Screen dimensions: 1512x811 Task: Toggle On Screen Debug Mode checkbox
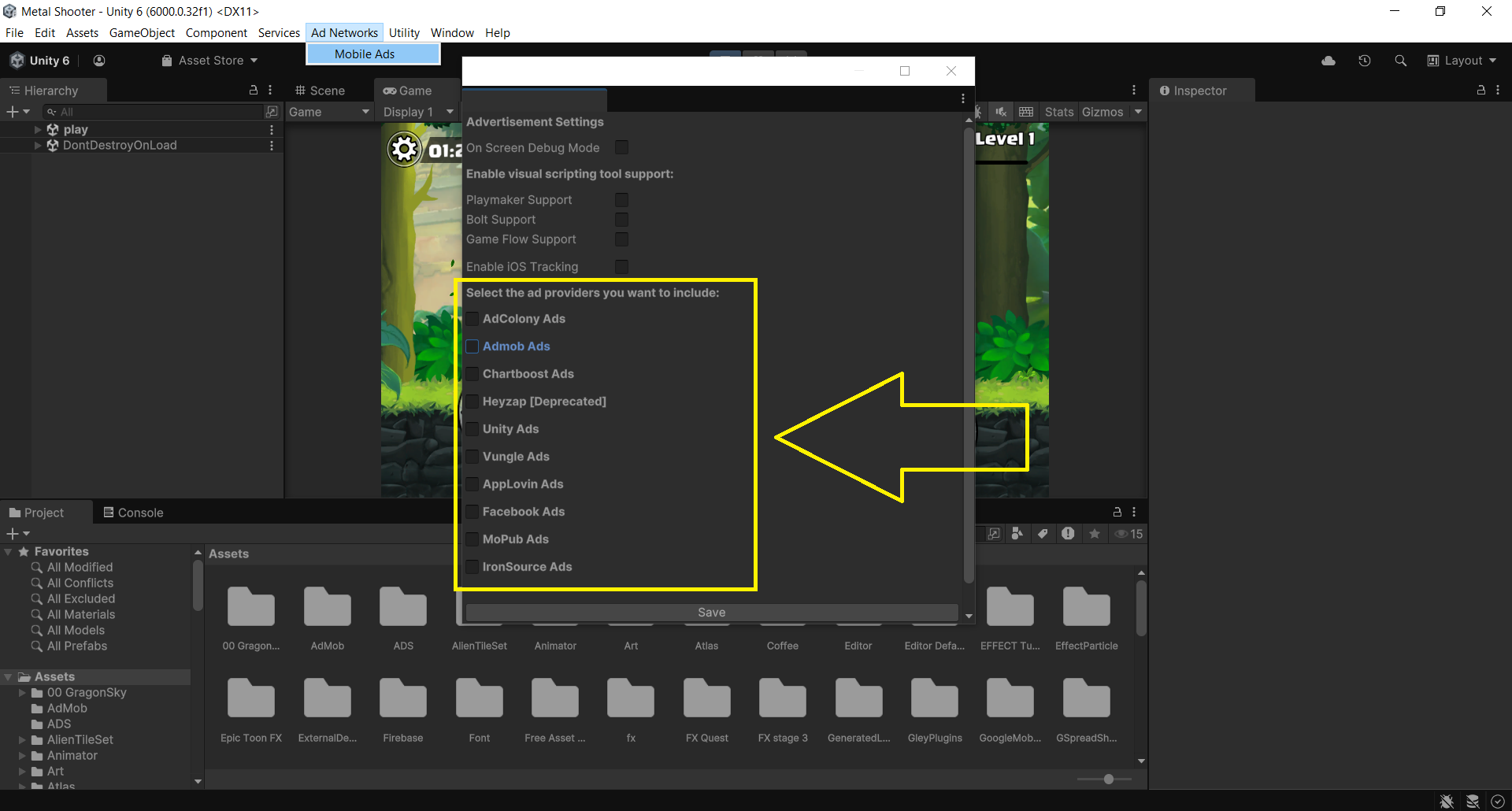pyautogui.click(x=621, y=148)
